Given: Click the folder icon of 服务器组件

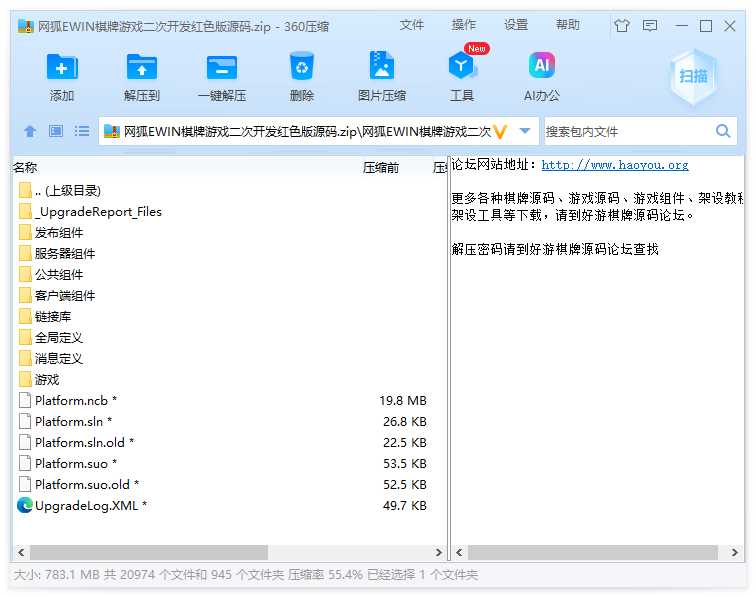Looking at the screenshot, I should 26,253.
